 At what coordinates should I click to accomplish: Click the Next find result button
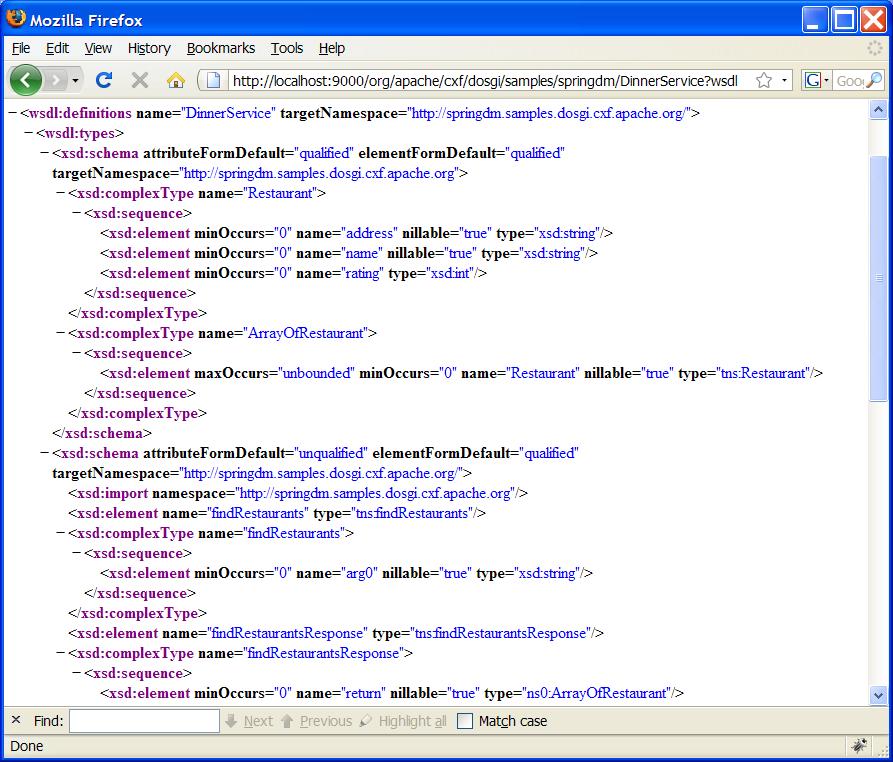(249, 721)
